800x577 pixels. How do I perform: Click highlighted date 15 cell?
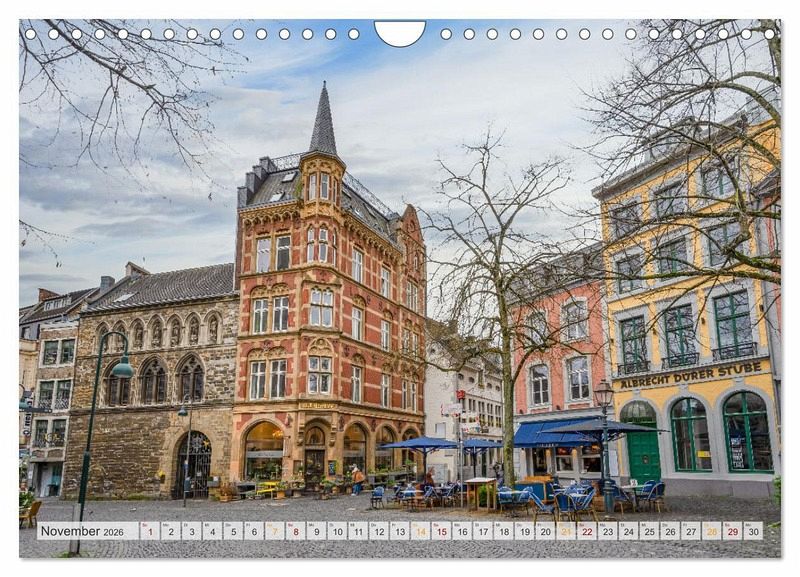pos(441,531)
